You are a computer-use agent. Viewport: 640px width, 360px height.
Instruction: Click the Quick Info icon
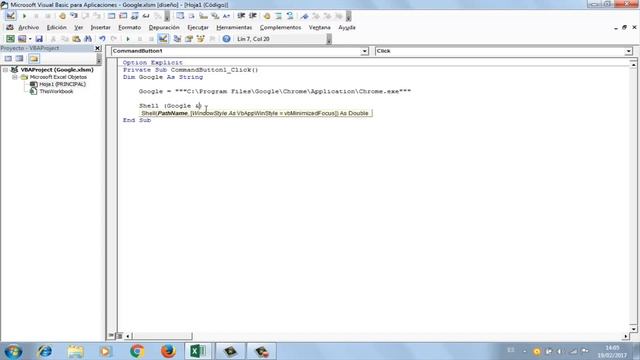click(x=203, y=16)
